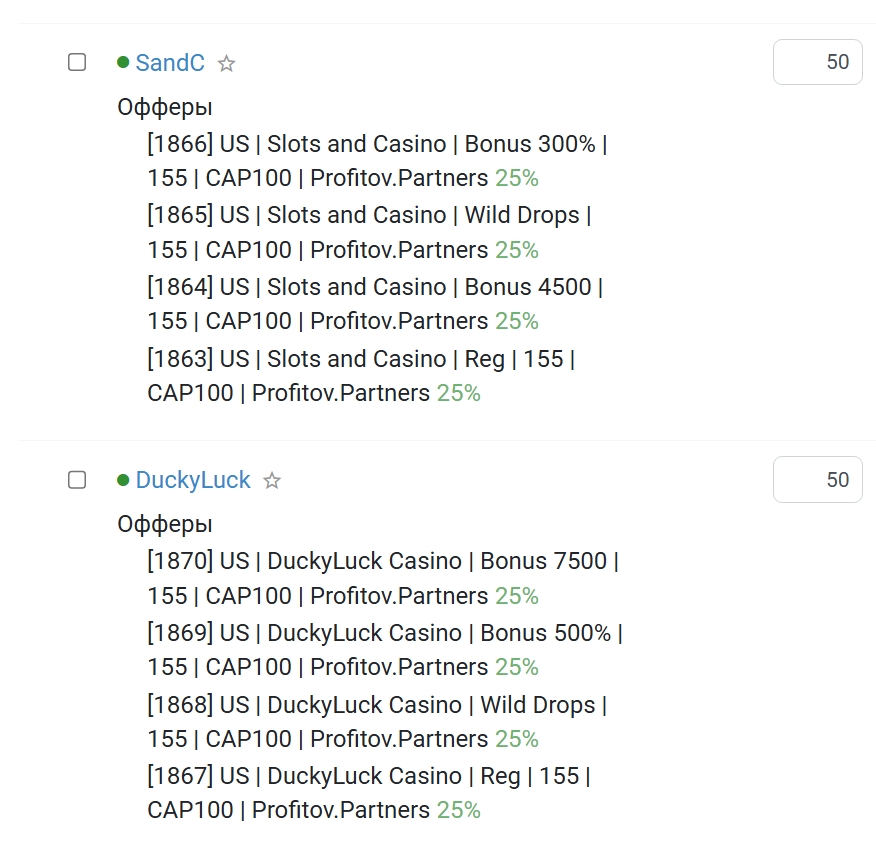Click the green status dot next to SandC

click(123, 62)
